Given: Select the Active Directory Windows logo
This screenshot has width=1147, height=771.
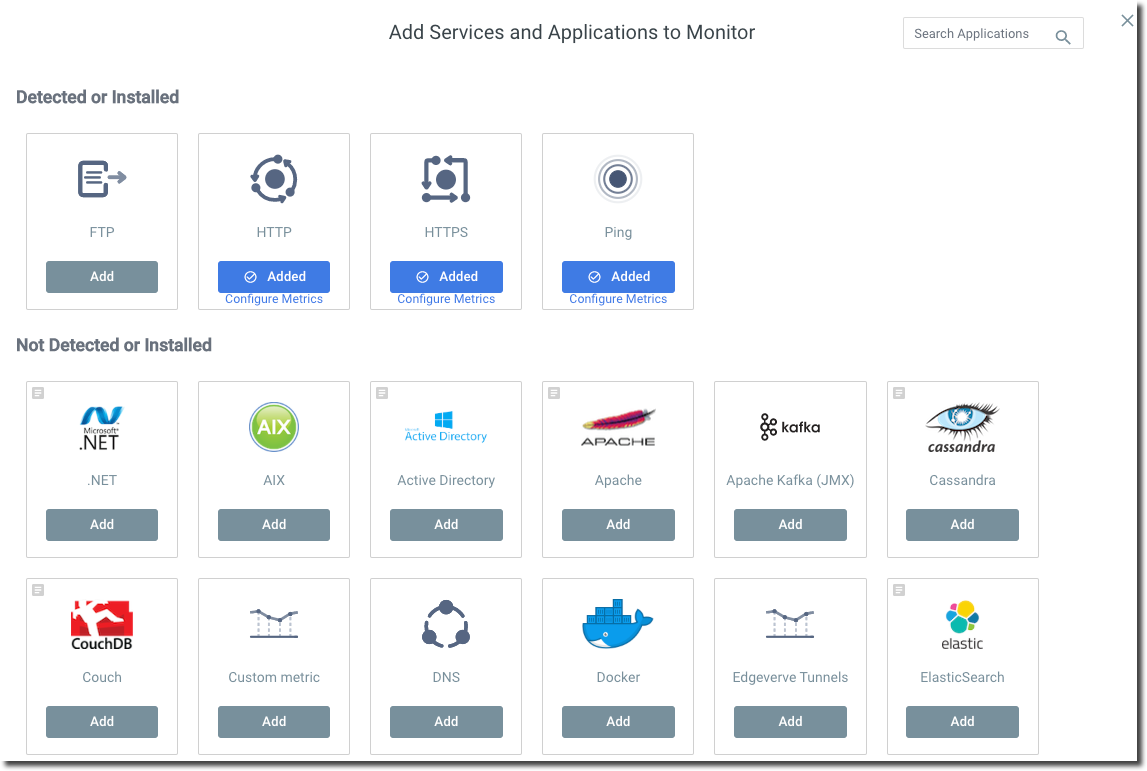Looking at the screenshot, I should [445, 426].
